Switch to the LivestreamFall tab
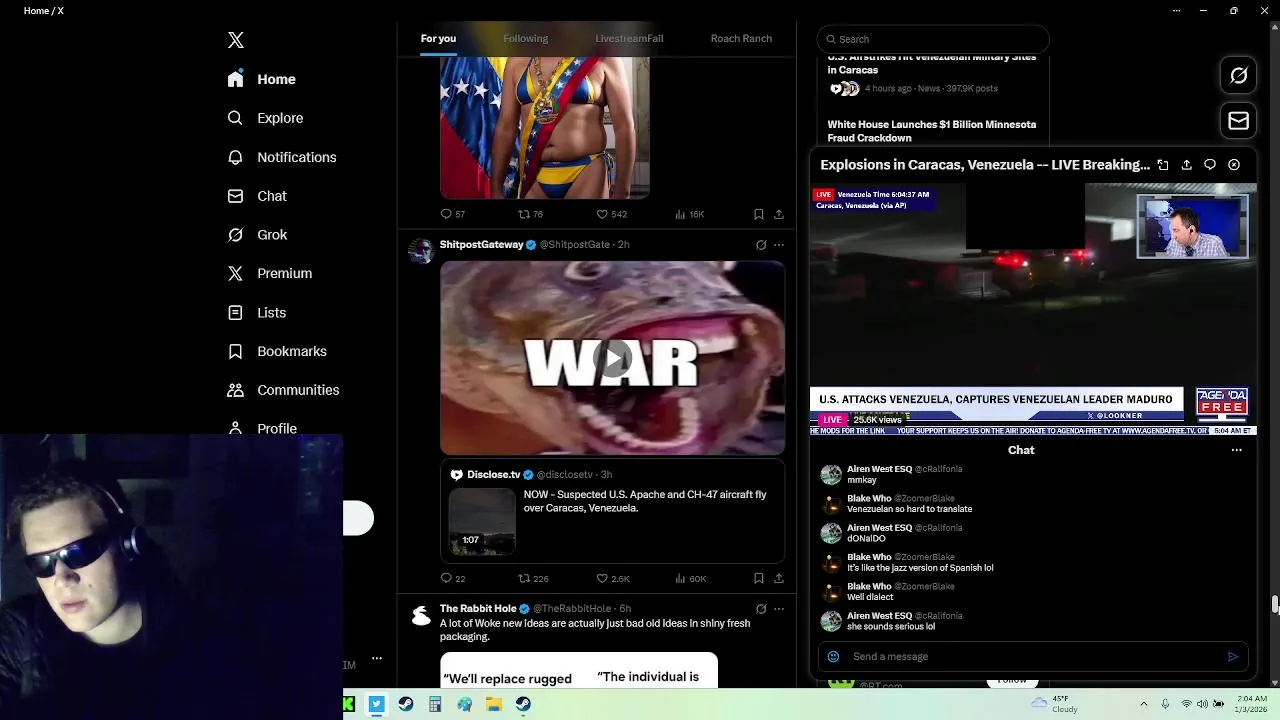The height and width of the screenshot is (720, 1280). point(629,39)
